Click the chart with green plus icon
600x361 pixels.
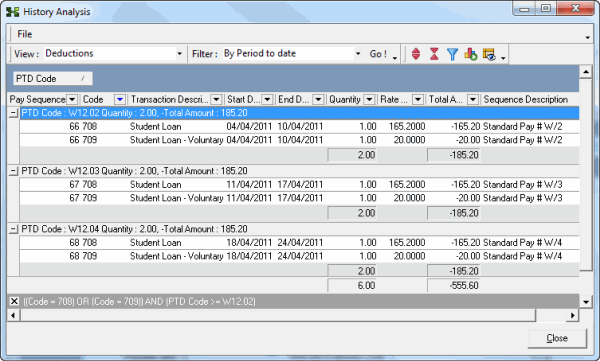[471, 54]
